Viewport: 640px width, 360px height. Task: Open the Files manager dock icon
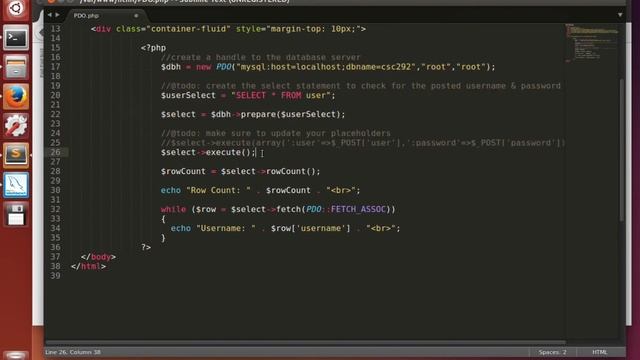pos(16,67)
